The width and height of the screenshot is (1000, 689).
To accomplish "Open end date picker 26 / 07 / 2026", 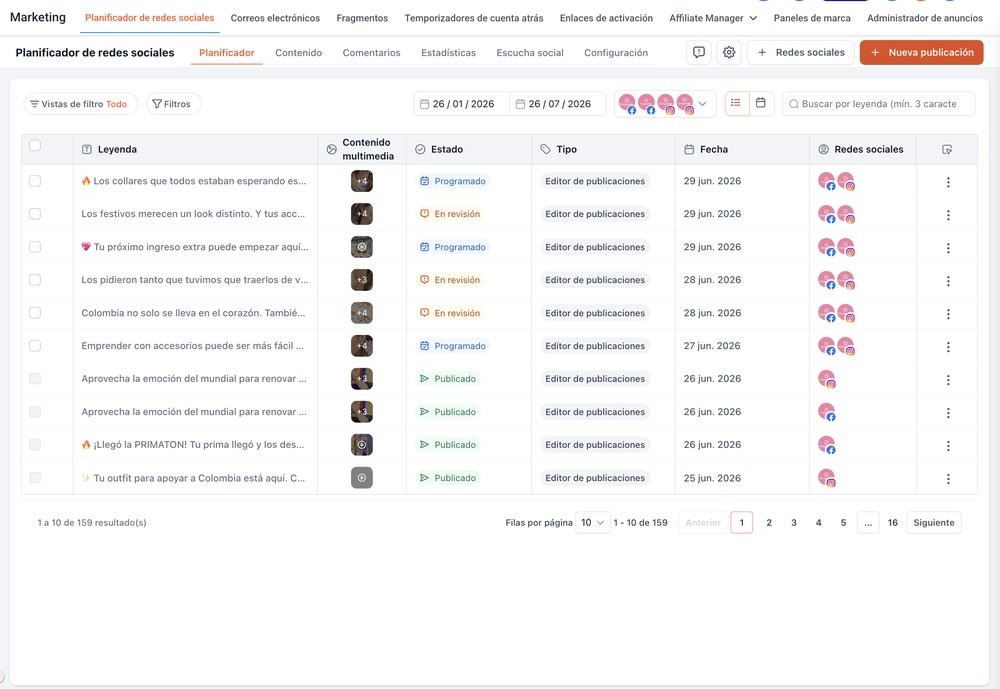I will (558, 104).
